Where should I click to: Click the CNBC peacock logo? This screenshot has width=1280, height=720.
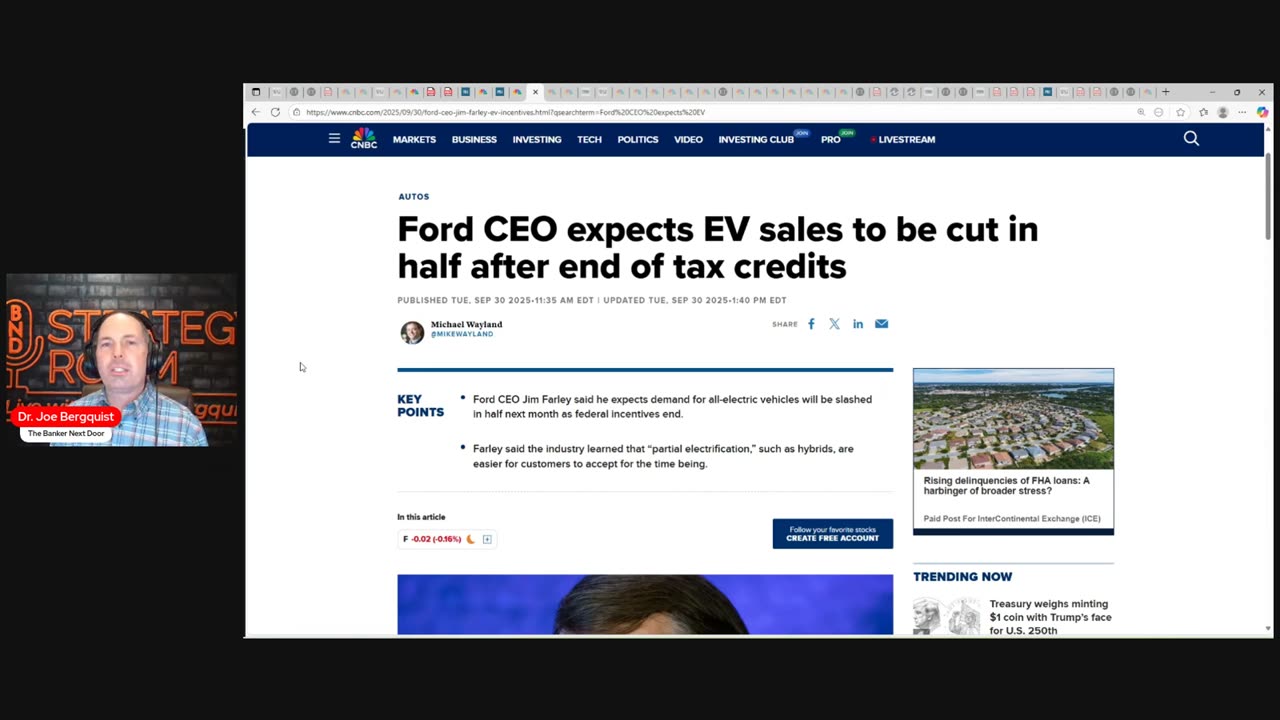pos(364,139)
